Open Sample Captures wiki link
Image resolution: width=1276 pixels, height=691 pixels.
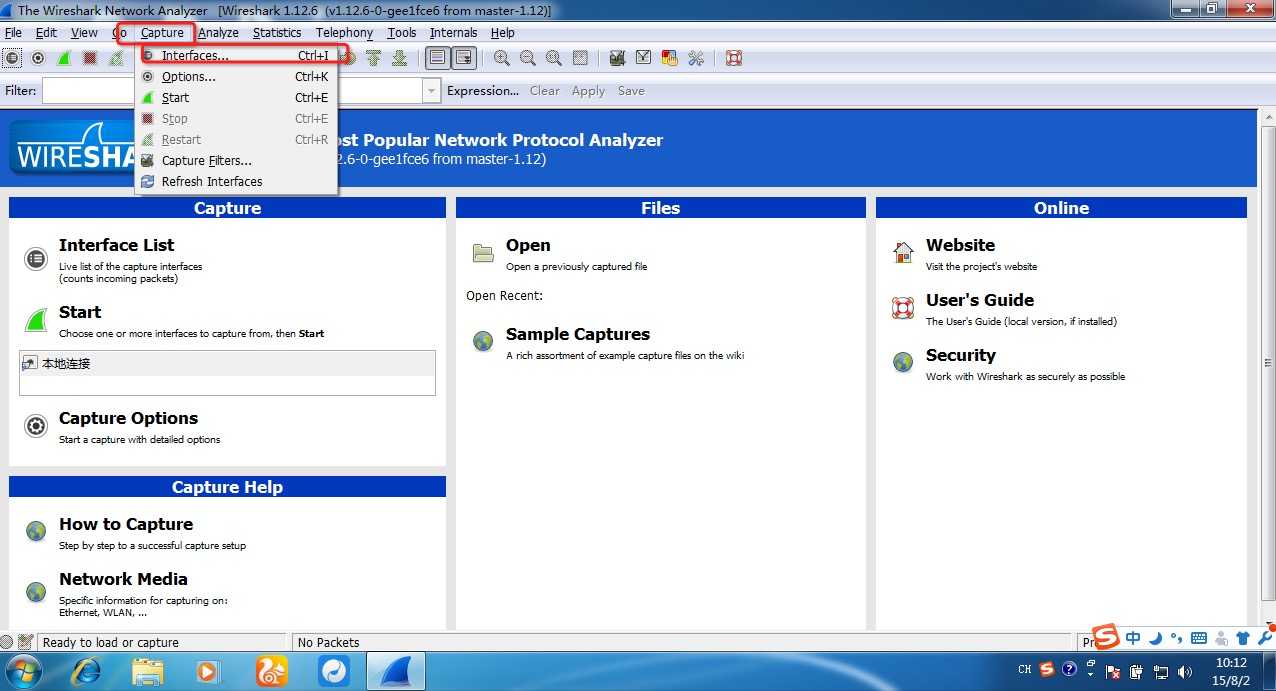[x=578, y=334]
